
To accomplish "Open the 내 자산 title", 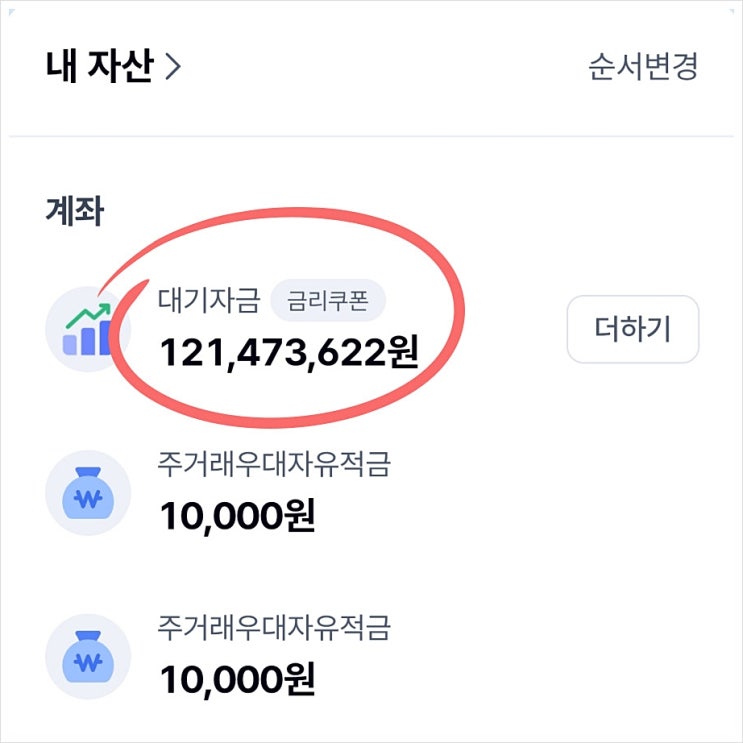I will pyautogui.click(x=101, y=68).
